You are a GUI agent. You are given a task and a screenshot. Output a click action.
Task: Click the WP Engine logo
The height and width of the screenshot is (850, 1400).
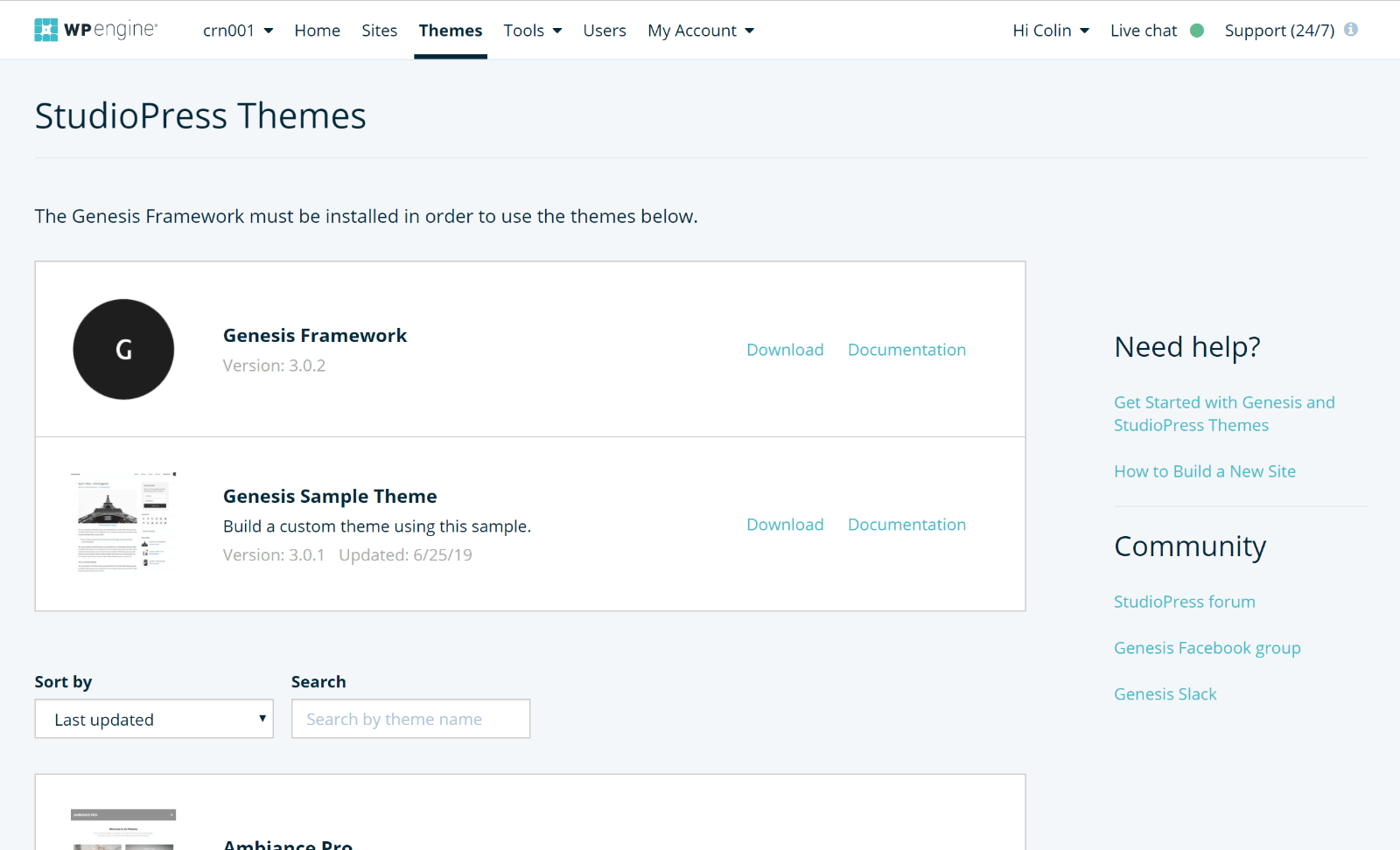pyautogui.click(x=96, y=29)
